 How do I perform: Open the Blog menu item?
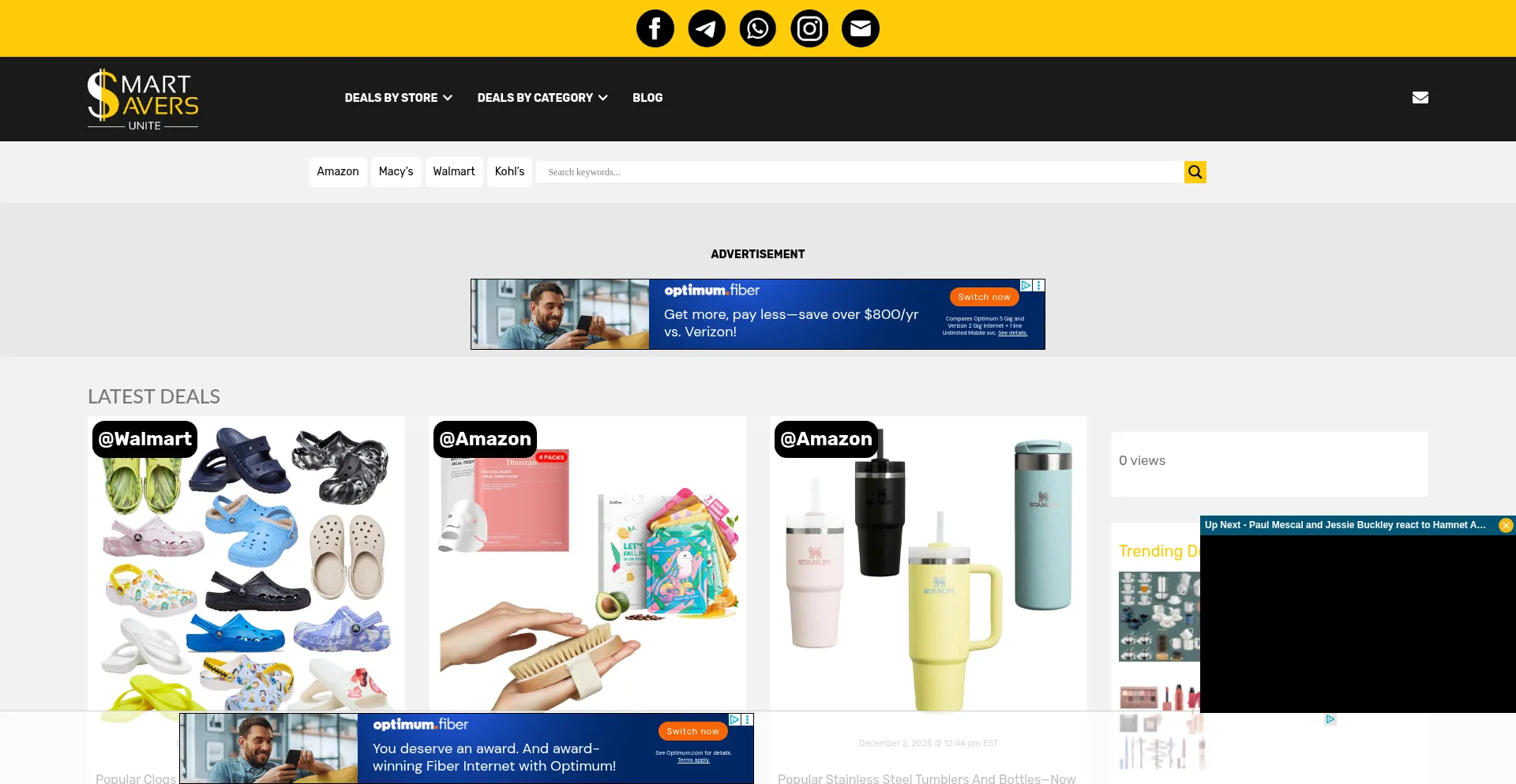[x=647, y=98]
